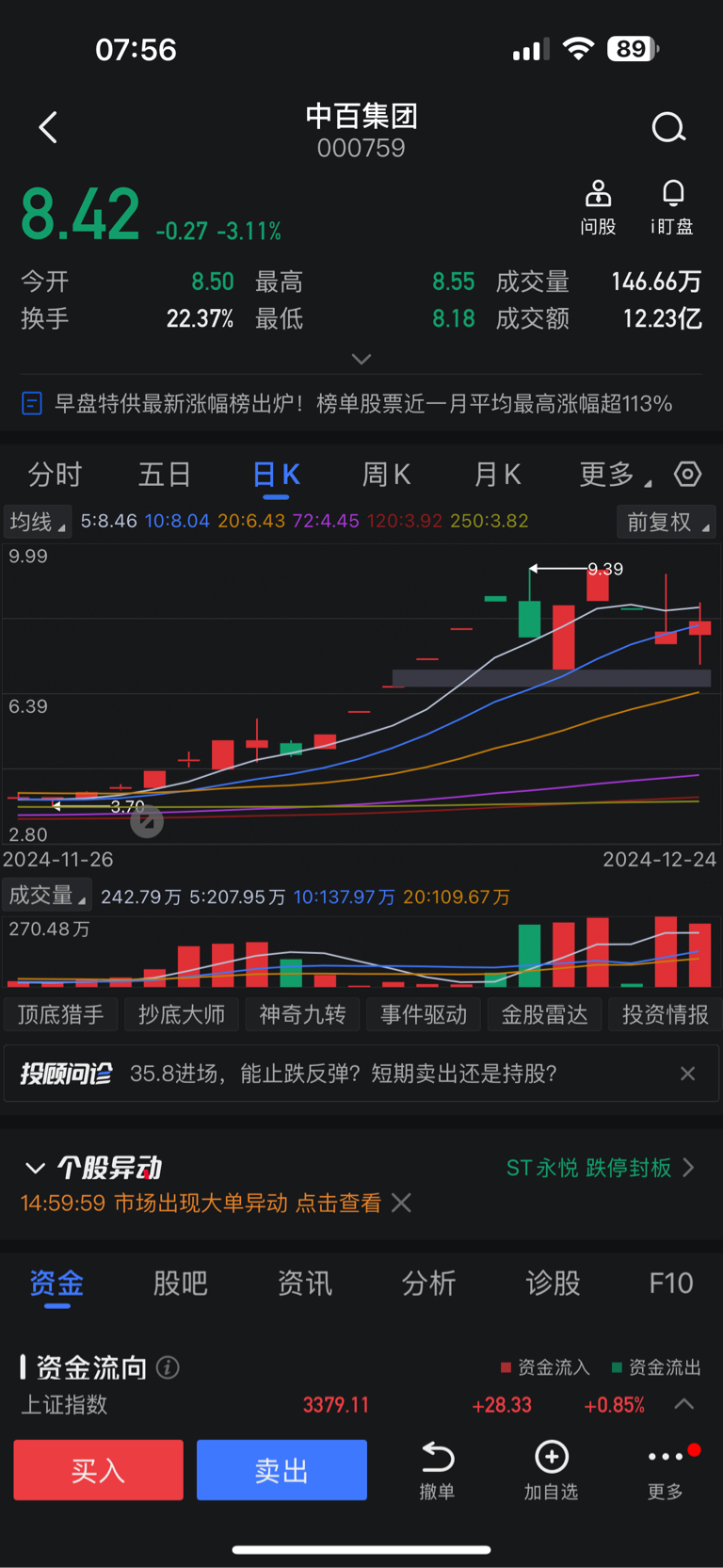Switch to 月K chart tab
The image size is (723, 1568).
pos(497,475)
